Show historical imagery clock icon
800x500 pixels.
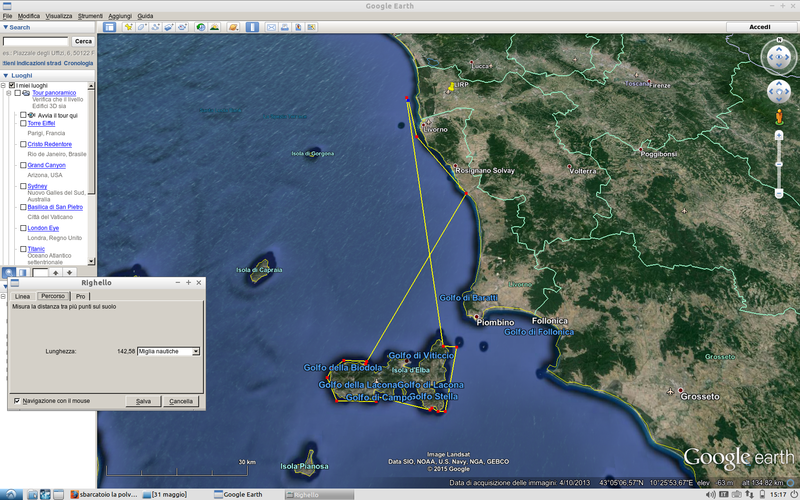pyautogui.click(x=201, y=27)
